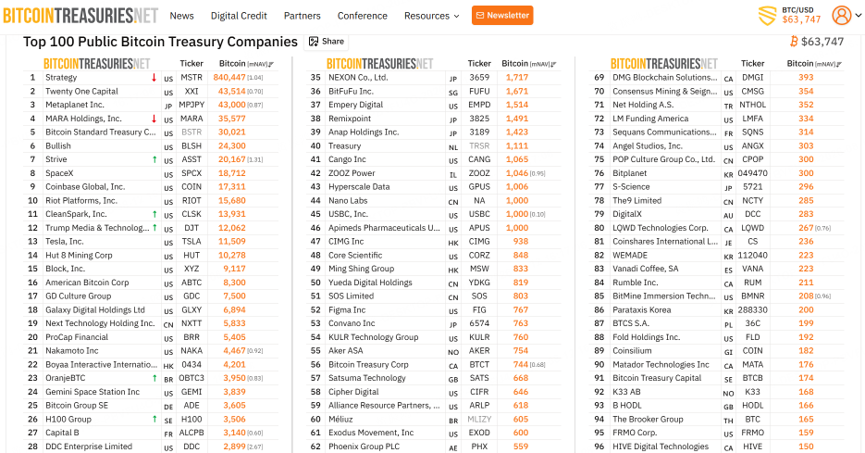
Task: Click the NEXON Co., Ltd. entry
Action: click(x=358, y=78)
